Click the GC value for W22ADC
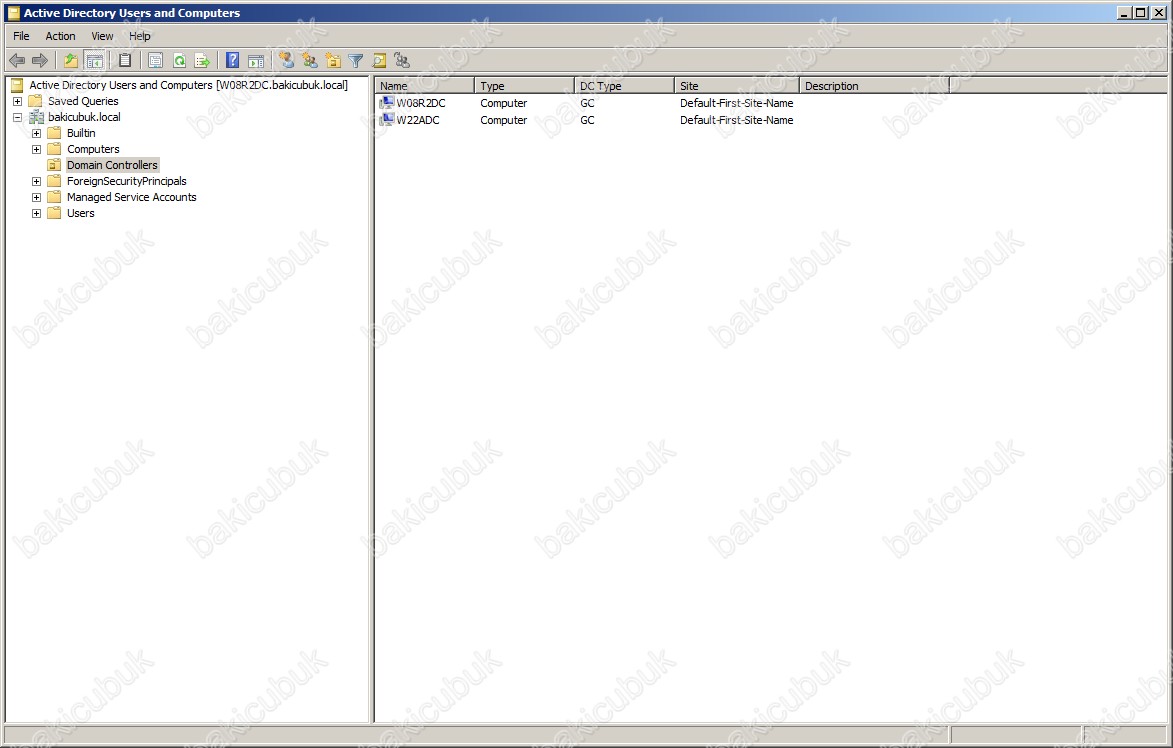 (587, 120)
